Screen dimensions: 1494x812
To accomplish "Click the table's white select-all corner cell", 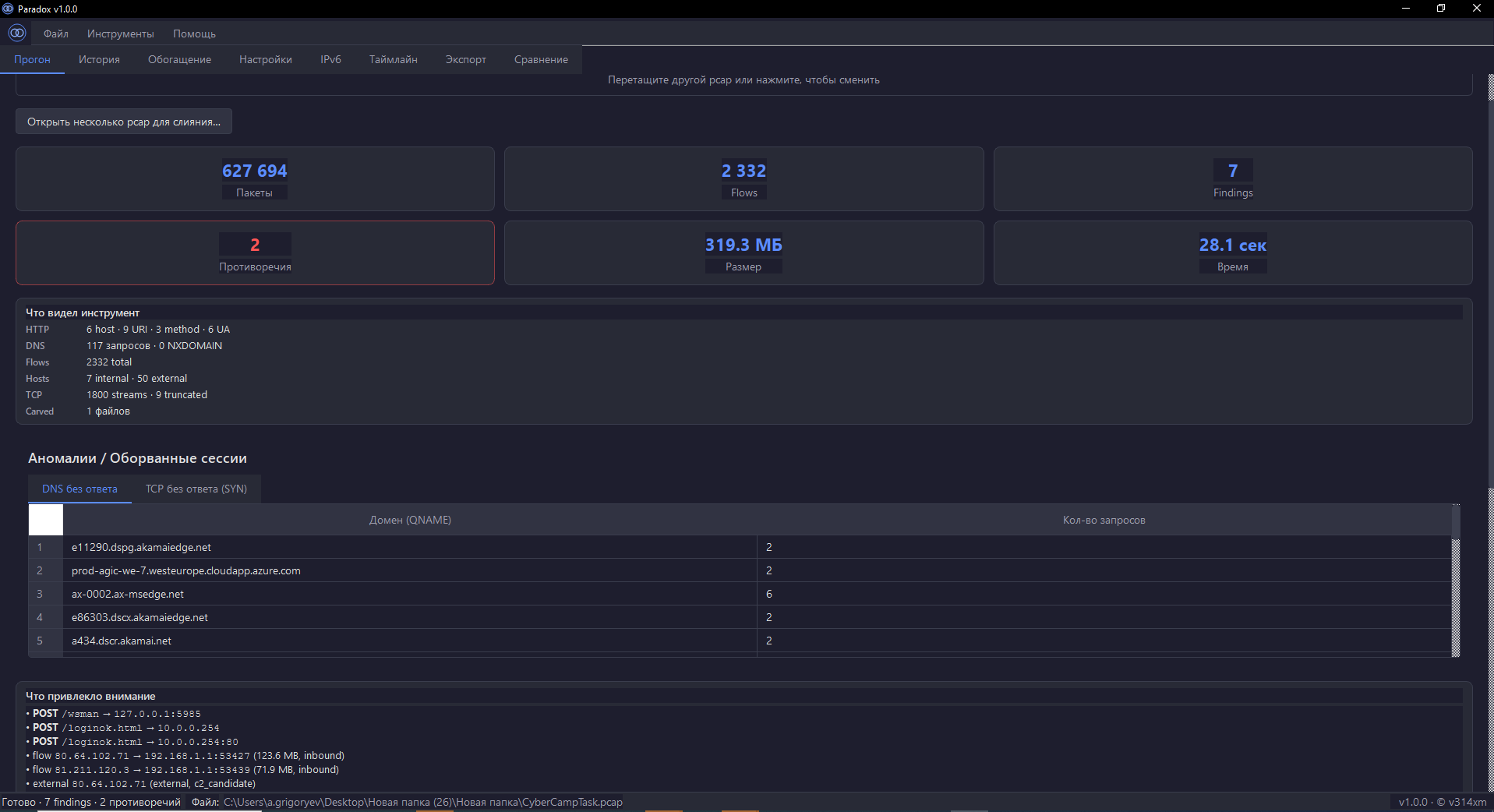I will [46, 520].
